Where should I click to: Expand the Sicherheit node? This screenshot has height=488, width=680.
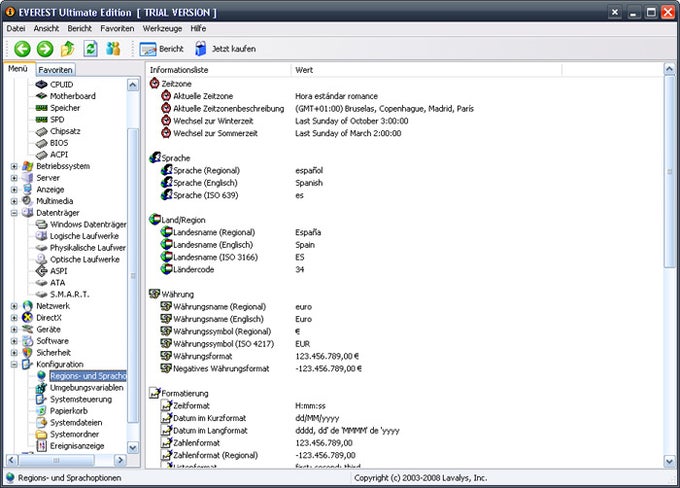[14, 353]
